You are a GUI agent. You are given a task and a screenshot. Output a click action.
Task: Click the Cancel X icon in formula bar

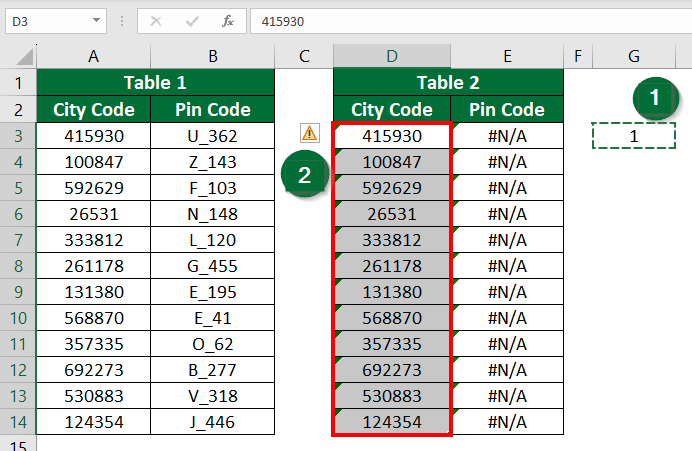[156, 21]
